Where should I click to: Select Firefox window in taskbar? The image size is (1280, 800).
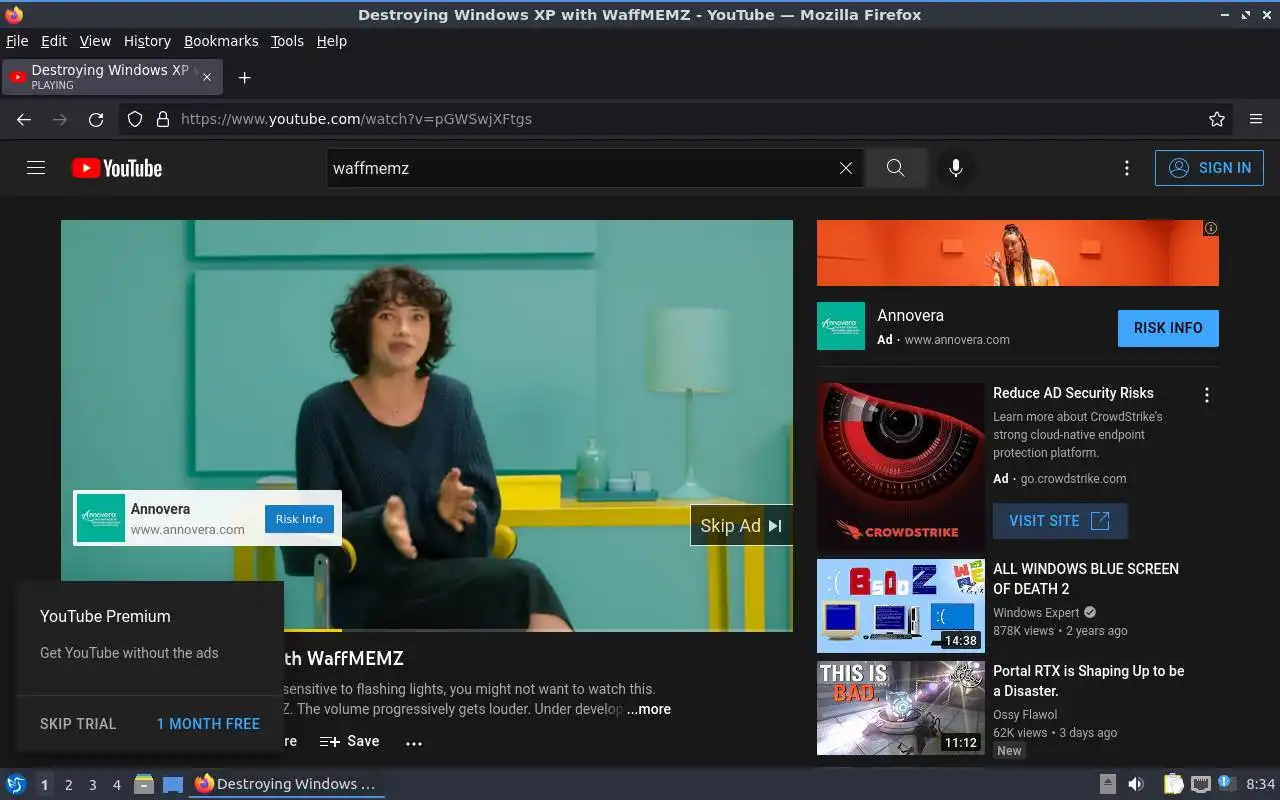[286, 784]
